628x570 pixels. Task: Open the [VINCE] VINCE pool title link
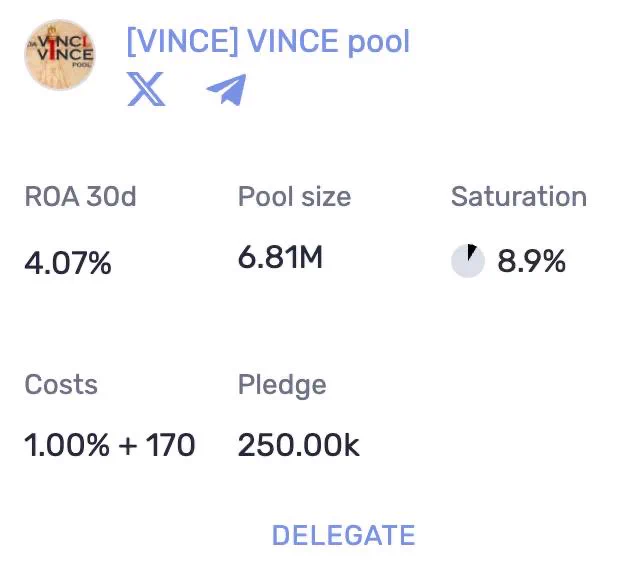click(268, 41)
